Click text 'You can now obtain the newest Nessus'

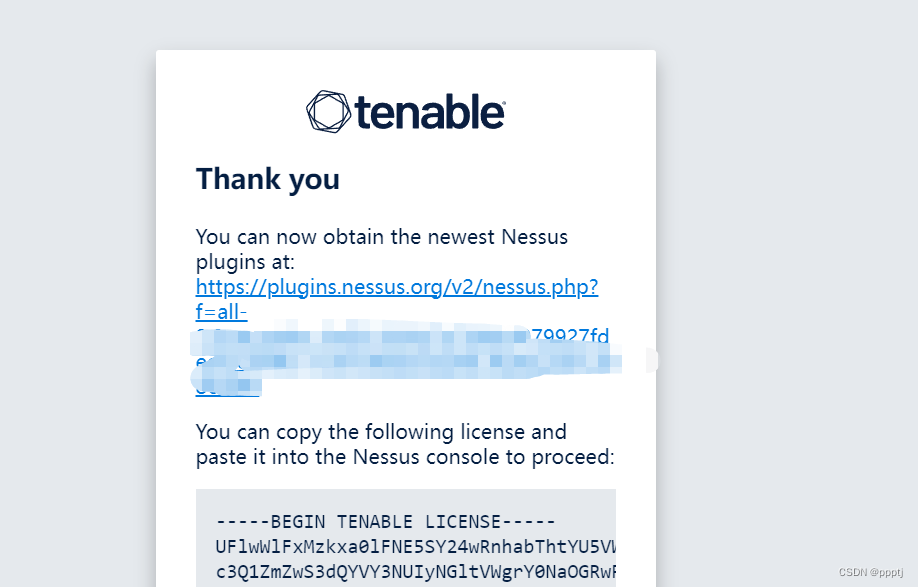(382, 237)
